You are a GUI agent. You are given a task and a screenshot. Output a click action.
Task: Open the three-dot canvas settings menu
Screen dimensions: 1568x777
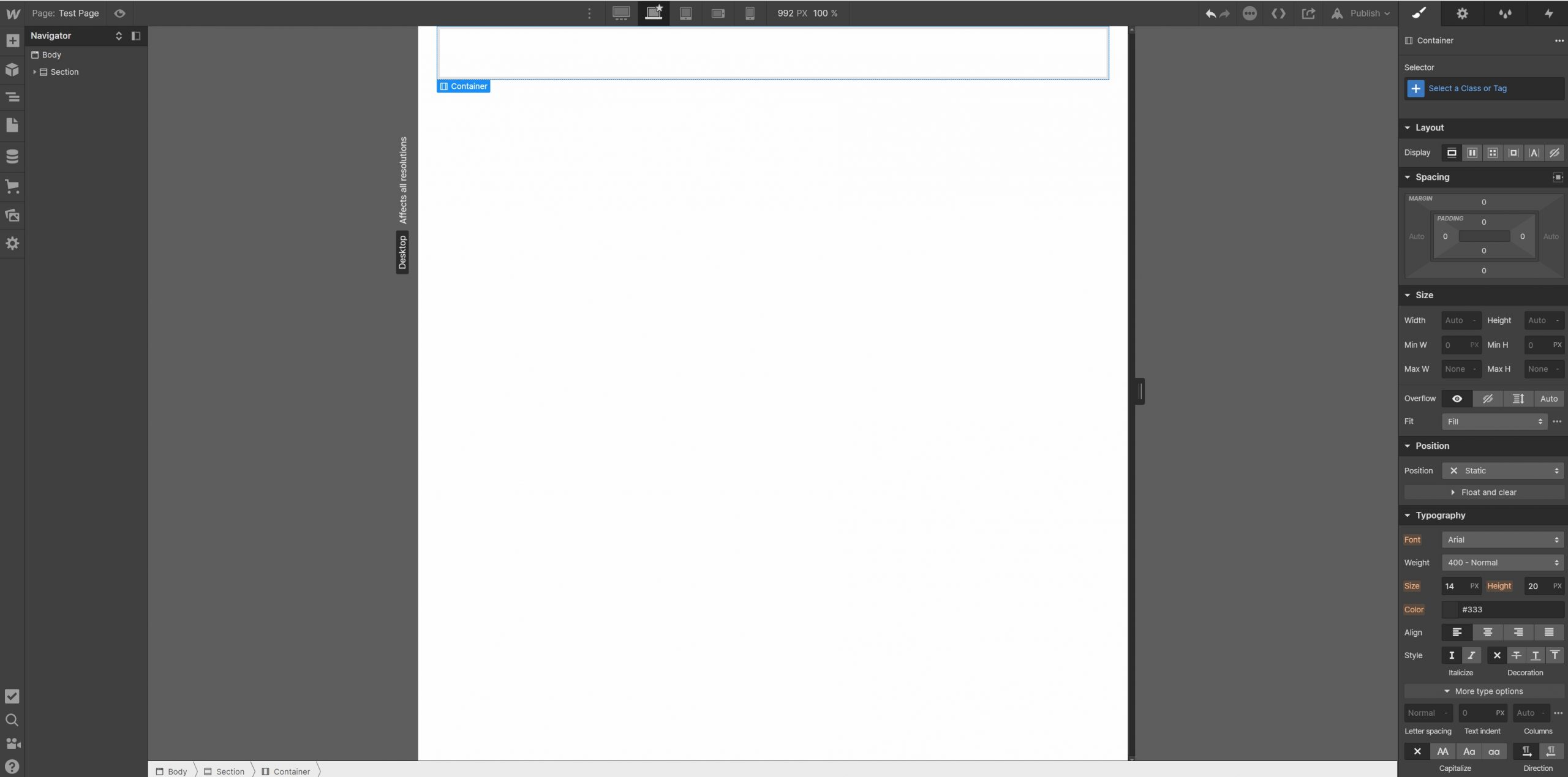(x=589, y=13)
